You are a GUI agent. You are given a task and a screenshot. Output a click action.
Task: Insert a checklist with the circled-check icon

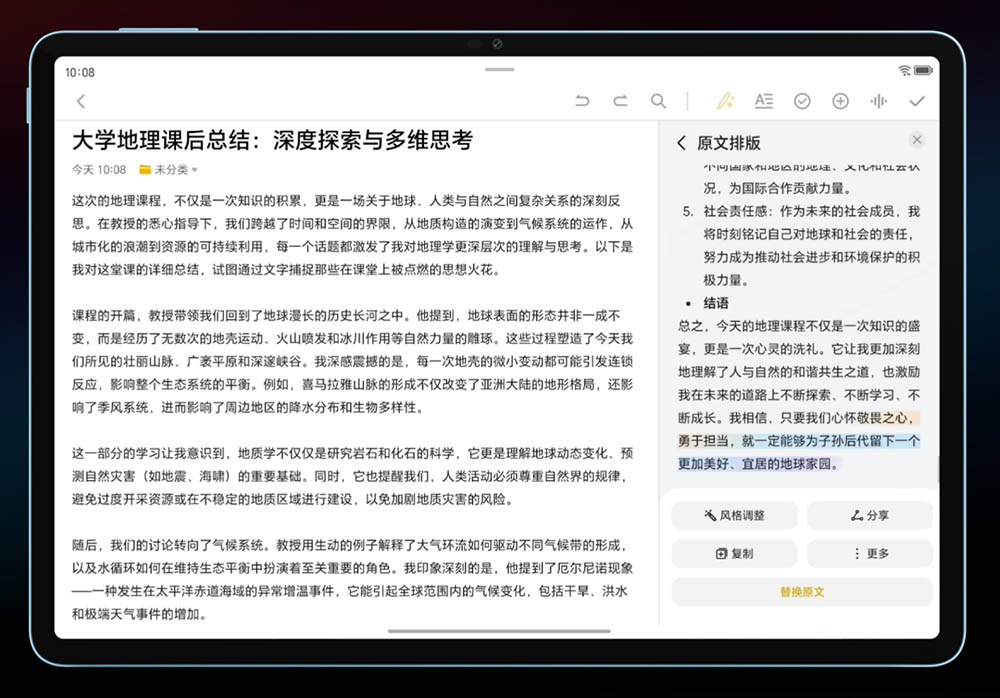pos(802,101)
